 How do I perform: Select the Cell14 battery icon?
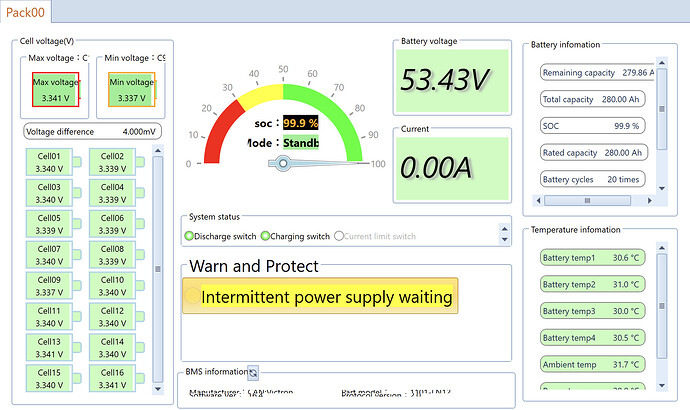117,348
